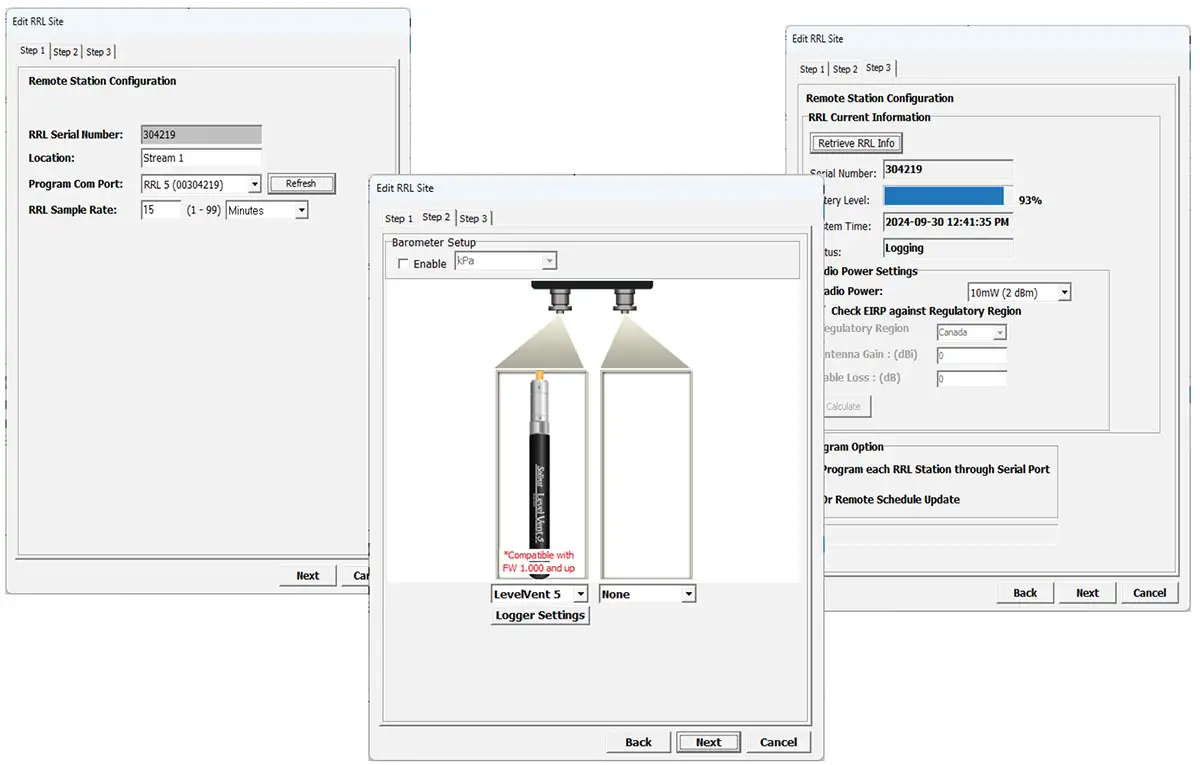Open the Program Com Port dropdown

point(254,184)
